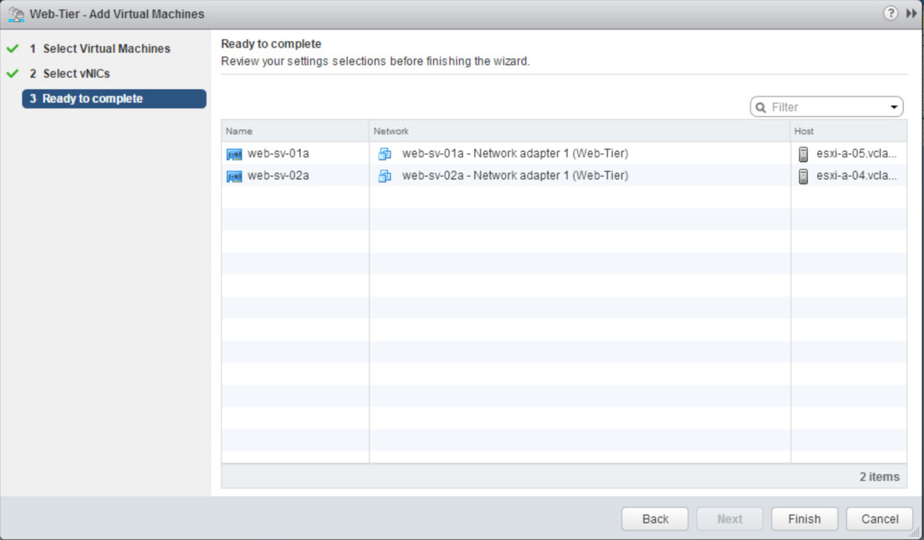
Task: Click the help question mark icon
Action: tap(890, 14)
